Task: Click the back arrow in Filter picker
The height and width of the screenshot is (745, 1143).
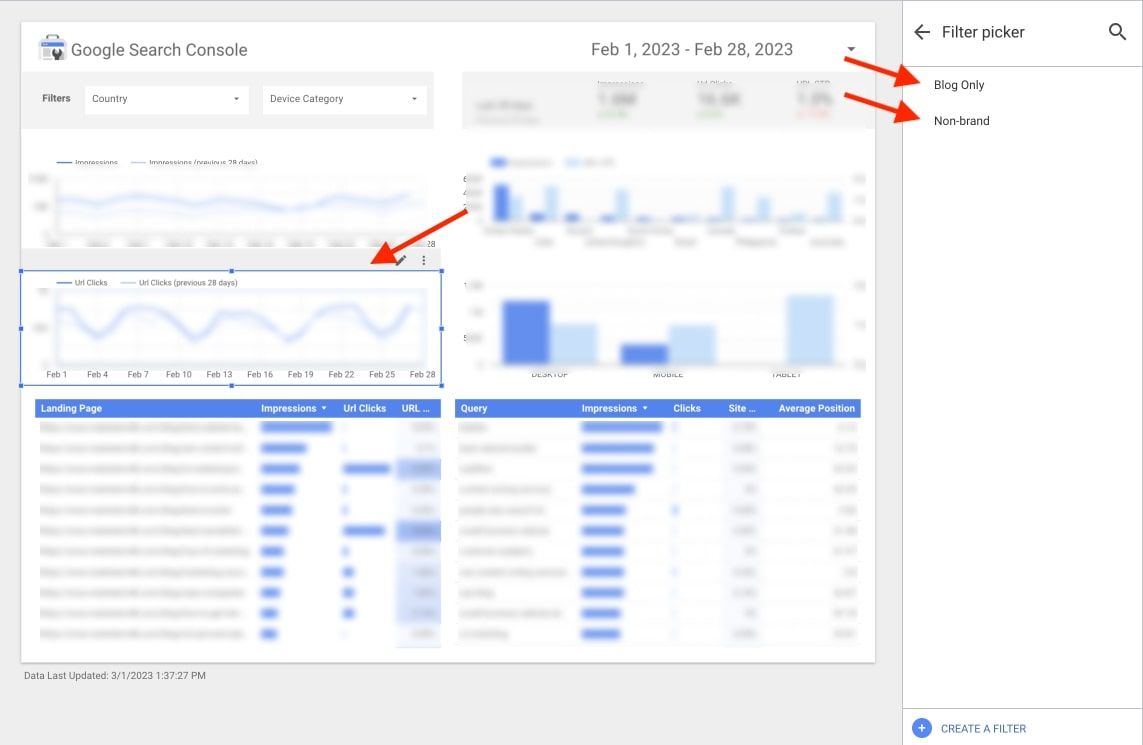Action: click(x=922, y=33)
